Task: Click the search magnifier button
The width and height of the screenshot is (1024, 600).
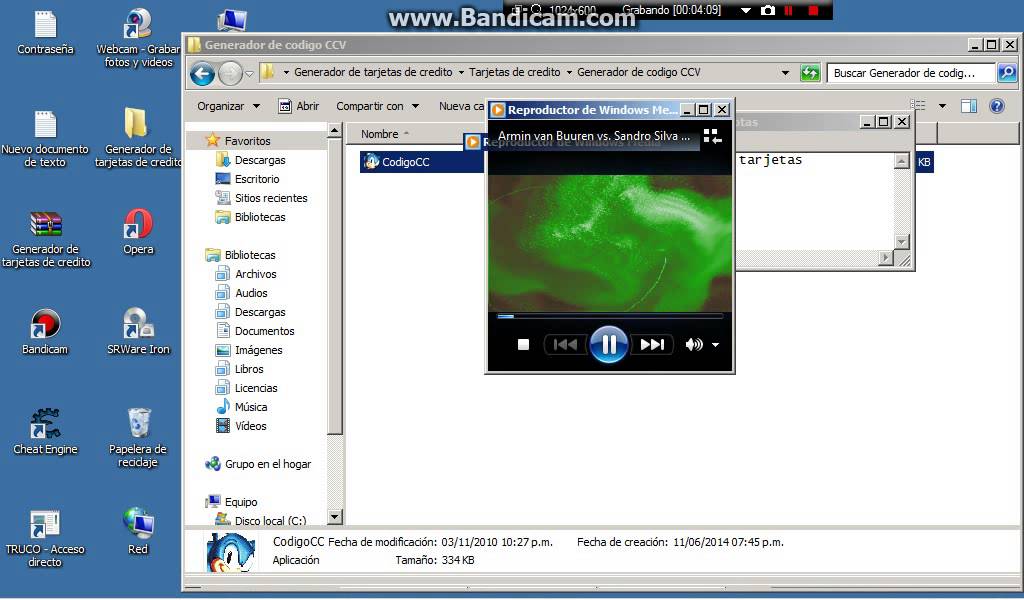Action: [x=1007, y=72]
